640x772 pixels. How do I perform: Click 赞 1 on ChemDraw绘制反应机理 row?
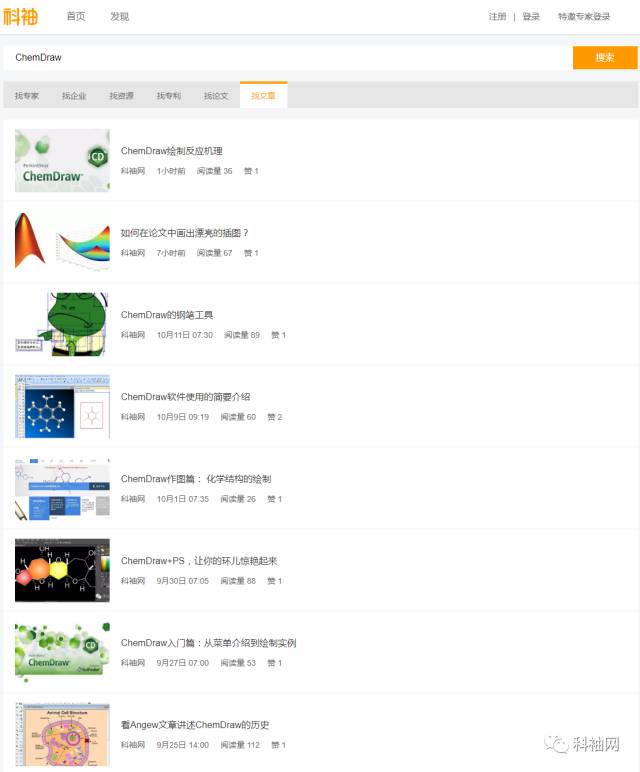pyautogui.click(x=251, y=171)
